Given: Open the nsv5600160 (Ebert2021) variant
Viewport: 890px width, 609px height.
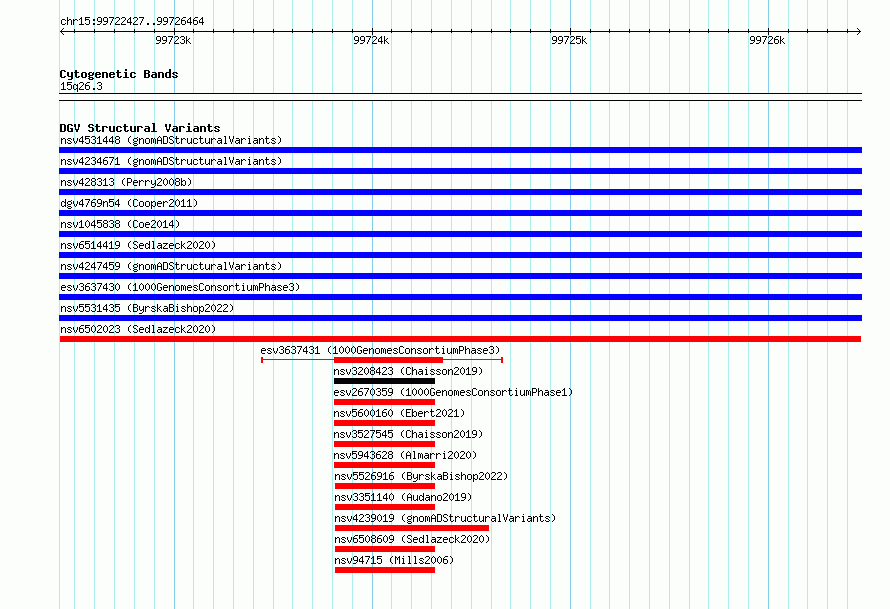Looking at the screenshot, I should pyautogui.click(x=399, y=413).
